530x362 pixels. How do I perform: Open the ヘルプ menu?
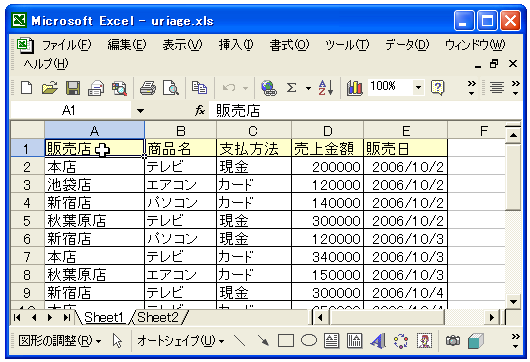46,64
